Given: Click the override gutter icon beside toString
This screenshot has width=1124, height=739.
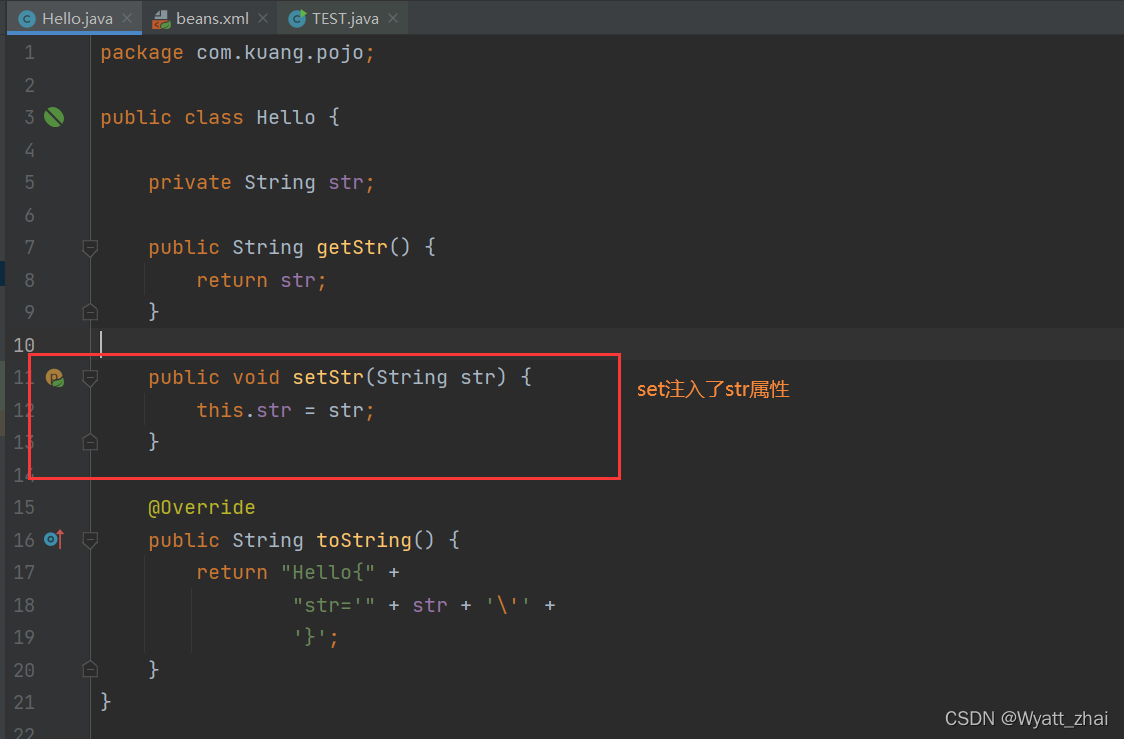Looking at the screenshot, I should (x=54, y=539).
